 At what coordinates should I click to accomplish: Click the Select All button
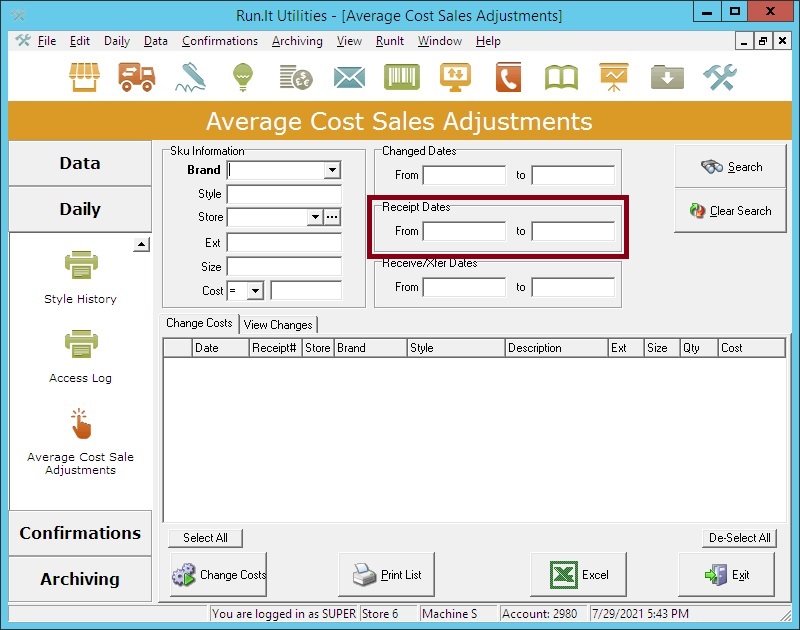[205, 538]
